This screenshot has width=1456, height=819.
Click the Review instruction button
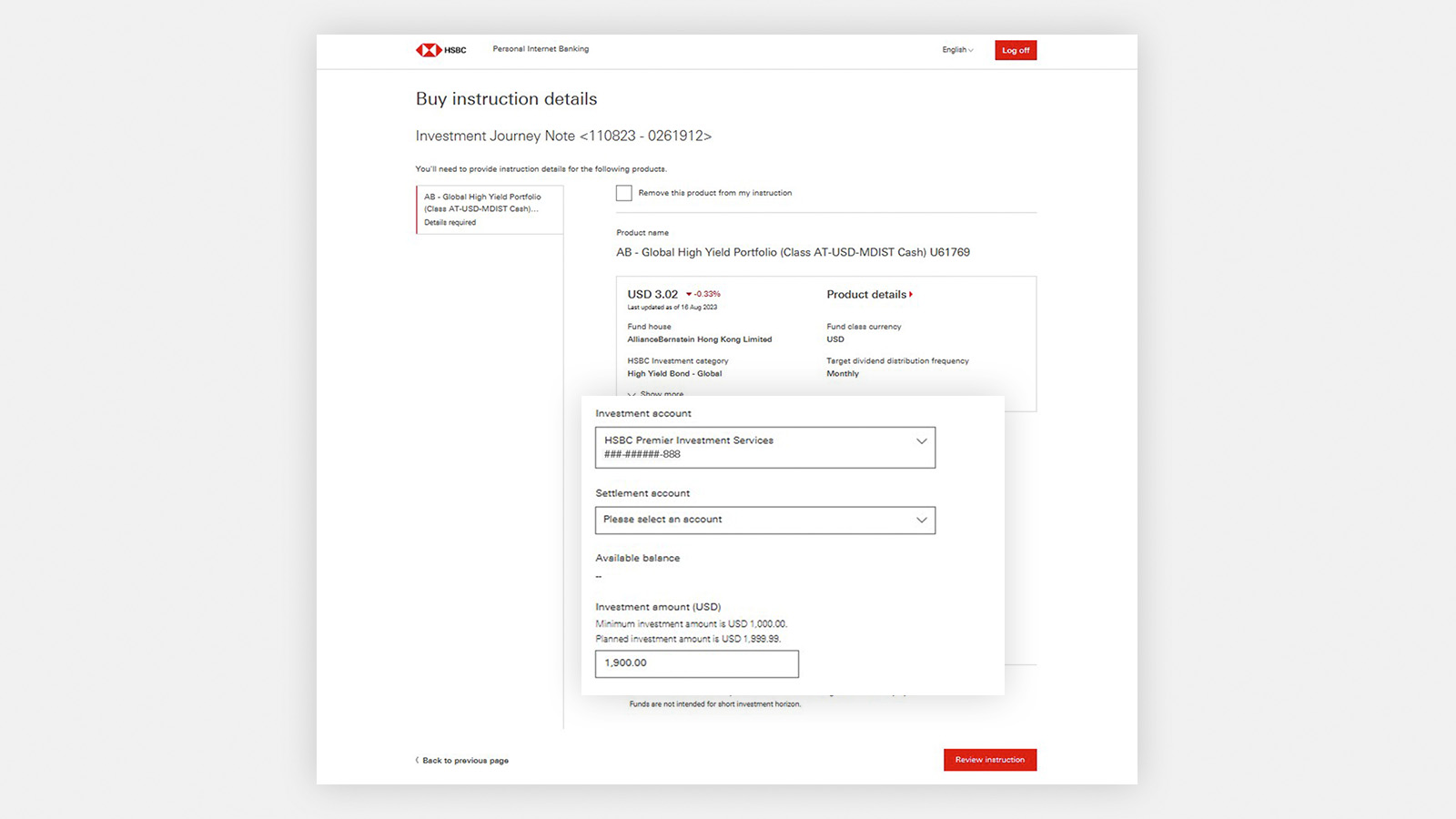tap(990, 760)
